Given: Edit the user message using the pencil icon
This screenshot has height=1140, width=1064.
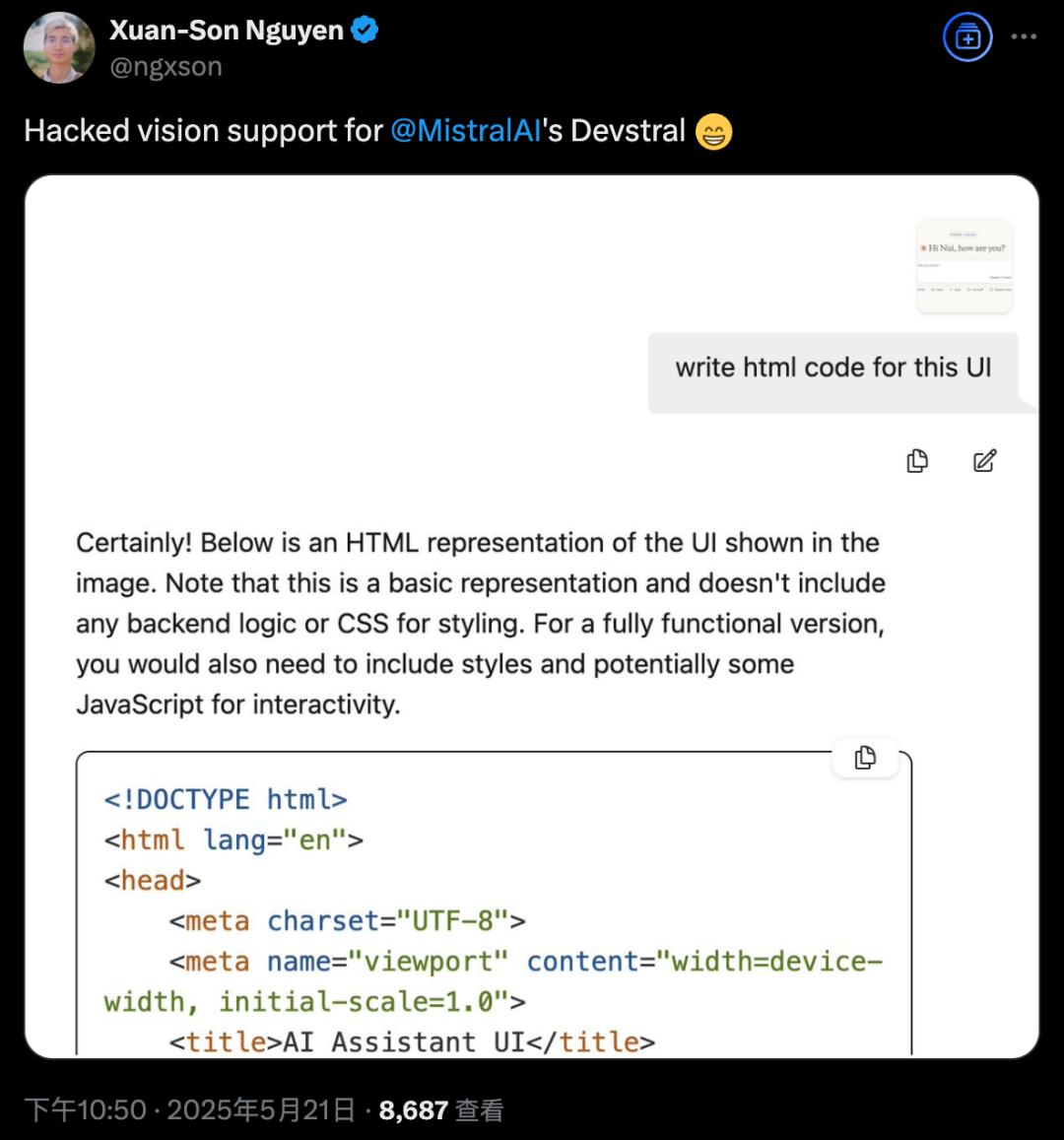Looking at the screenshot, I should tap(985, 461).
